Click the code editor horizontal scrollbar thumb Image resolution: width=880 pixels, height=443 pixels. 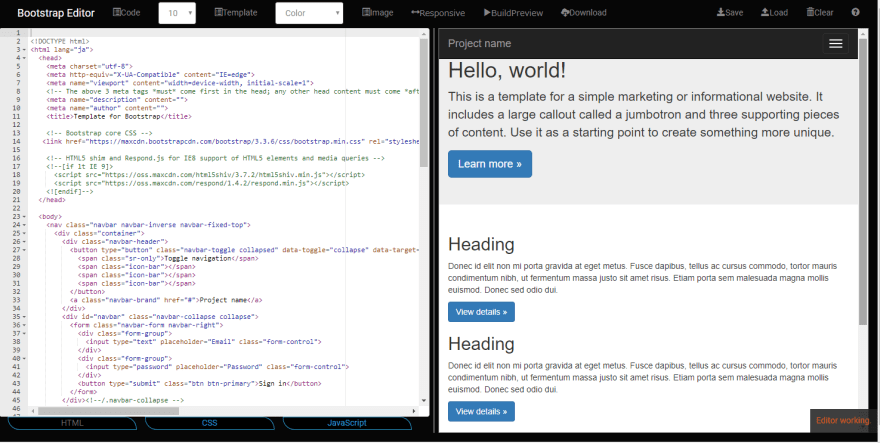coord(106,411)
